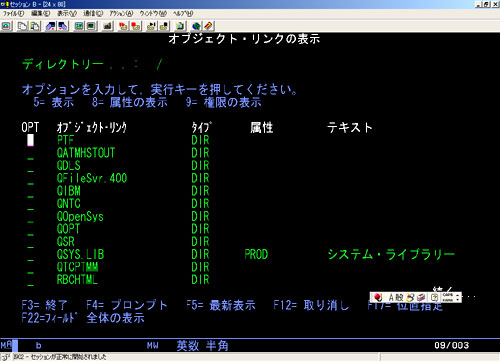Click the 8= 属性の表示 option text

coord(130,102)
